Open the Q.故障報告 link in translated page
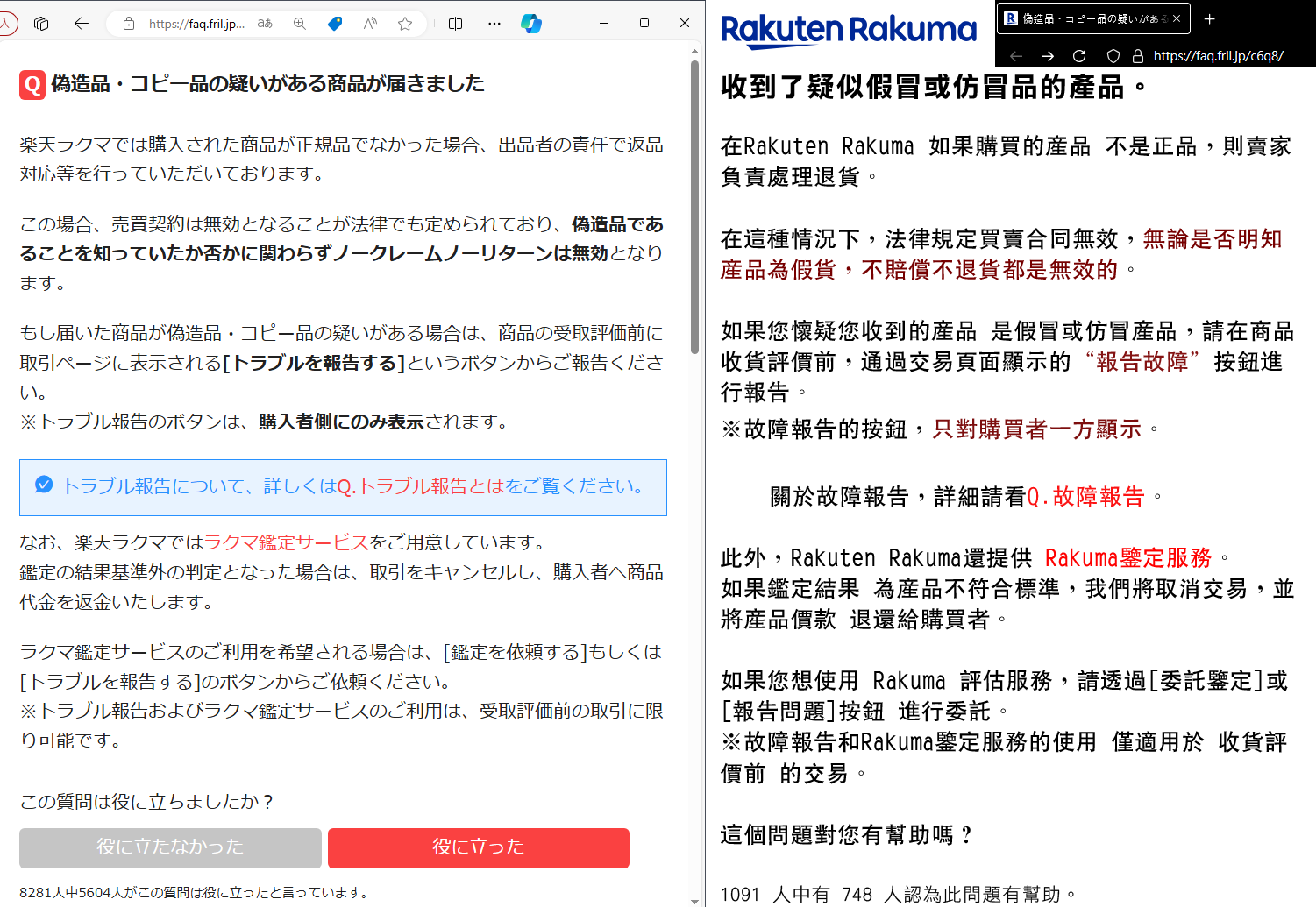 pyautogui.click(x=1085, y=497)
